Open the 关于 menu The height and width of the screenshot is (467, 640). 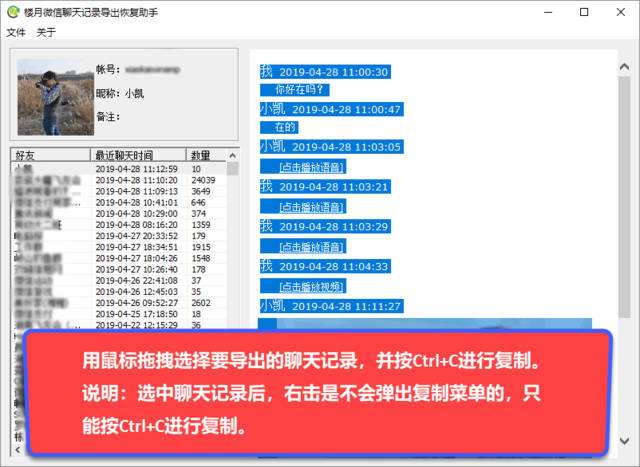click(x=46, y=32)
